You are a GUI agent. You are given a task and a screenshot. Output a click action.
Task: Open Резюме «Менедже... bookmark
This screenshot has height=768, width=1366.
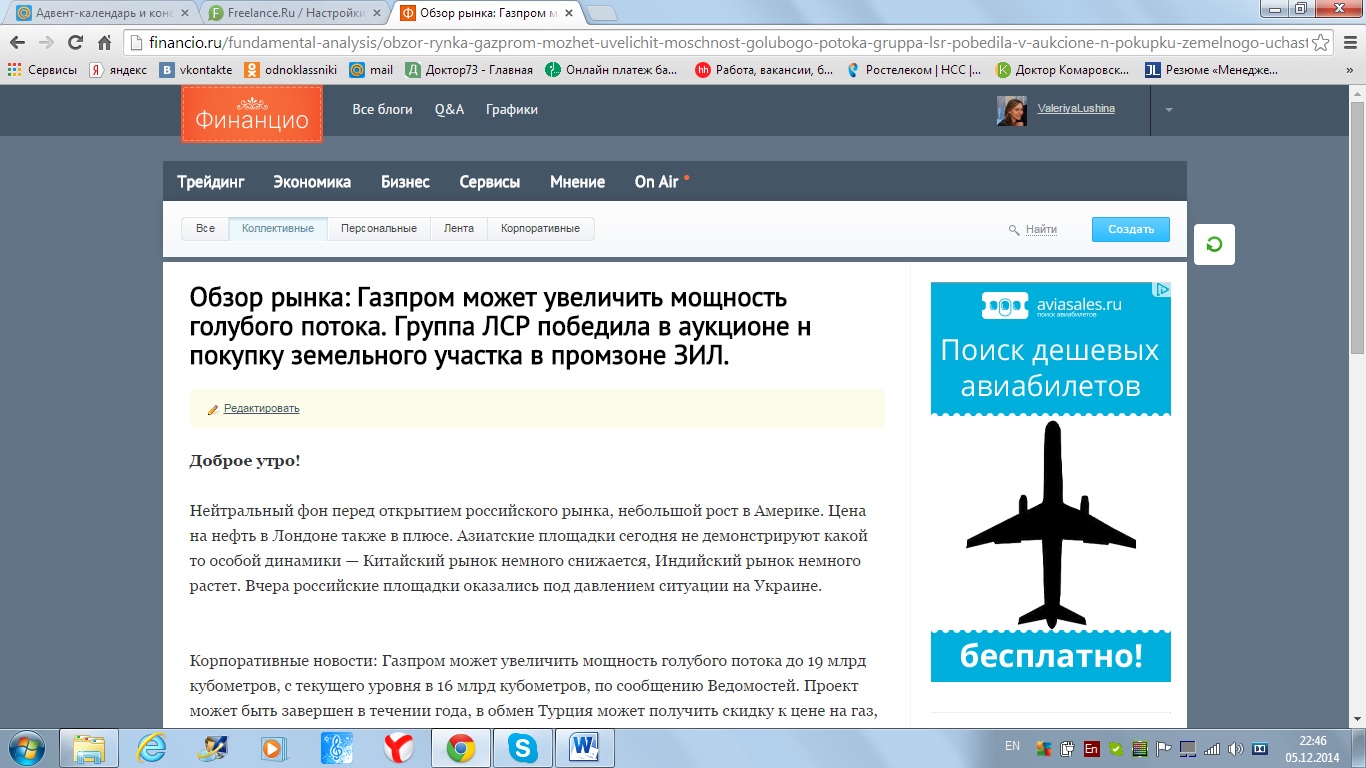click(1213, 70)
